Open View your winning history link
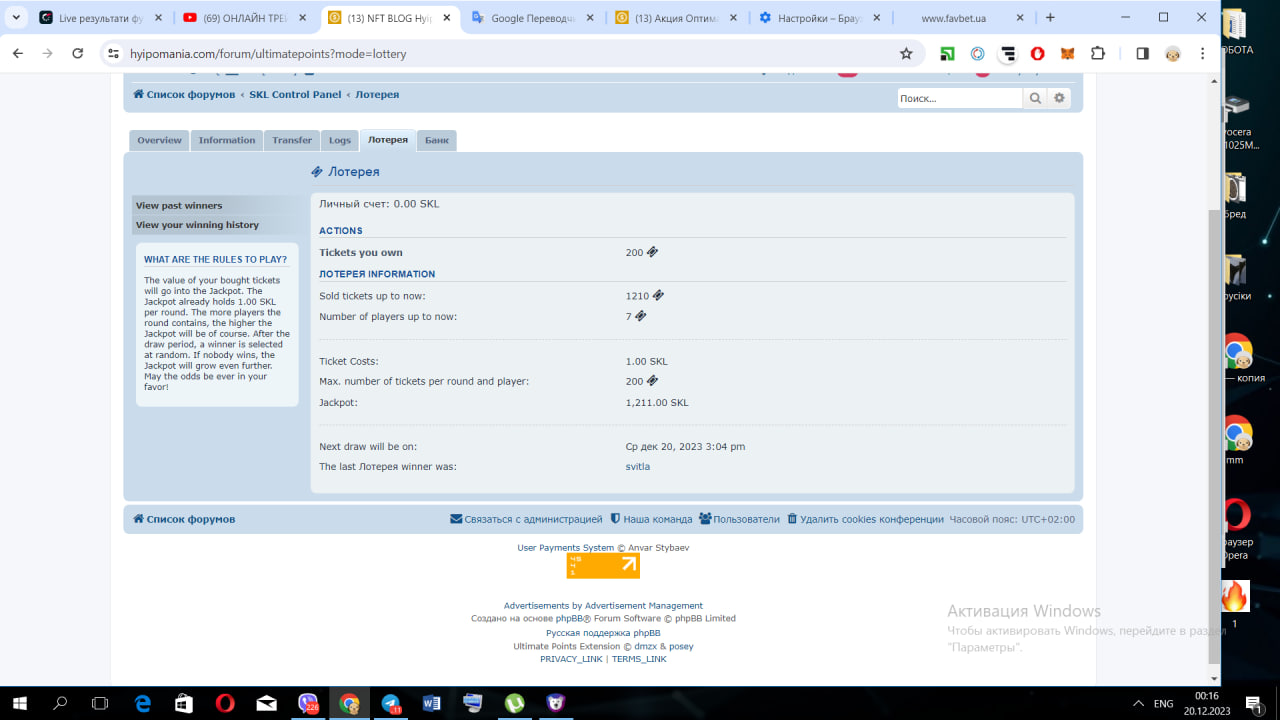The height and width of the screenshot is (720, 1280). click(x=197, y=225)
